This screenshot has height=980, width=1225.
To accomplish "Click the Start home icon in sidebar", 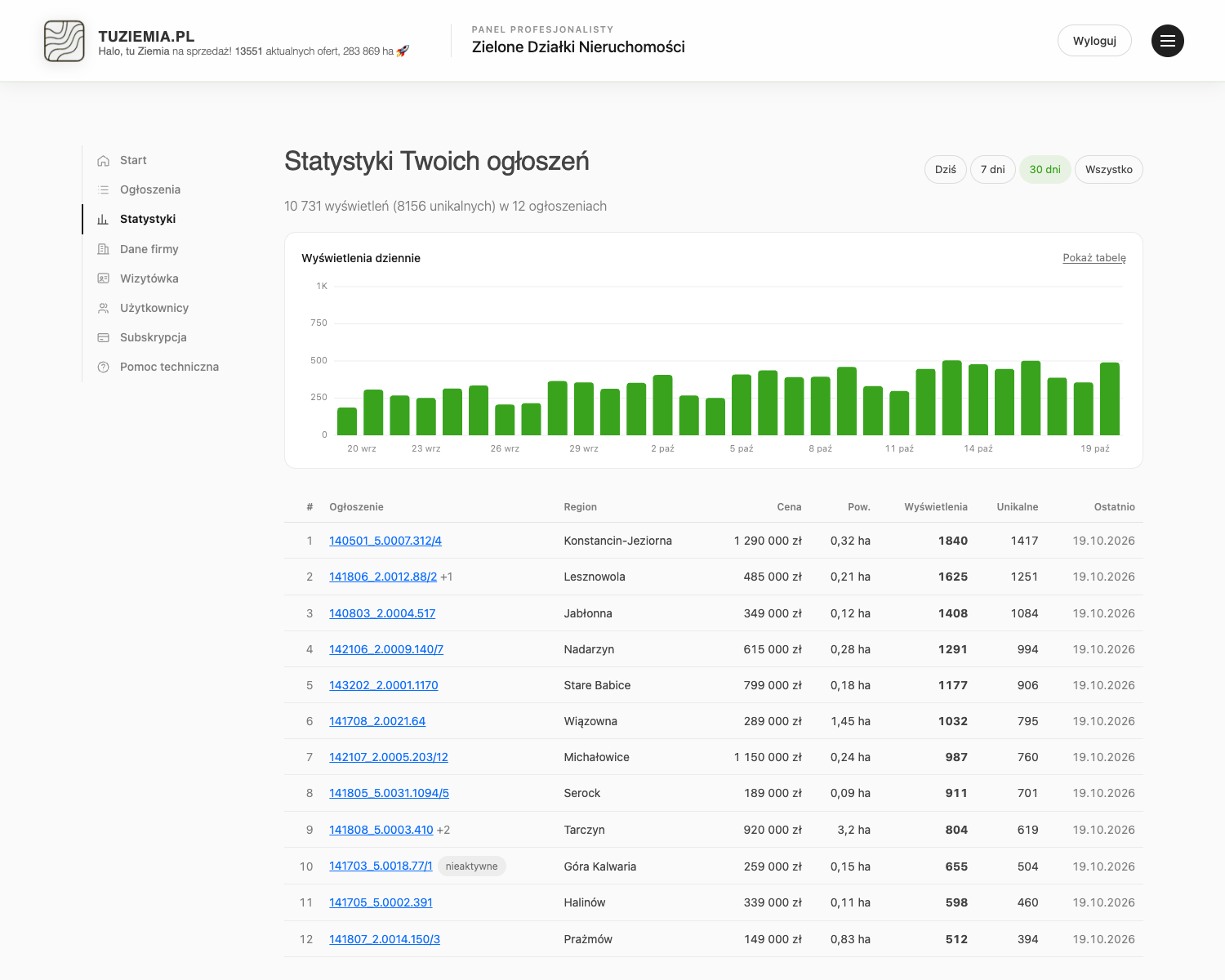I will tap(103, 161).
